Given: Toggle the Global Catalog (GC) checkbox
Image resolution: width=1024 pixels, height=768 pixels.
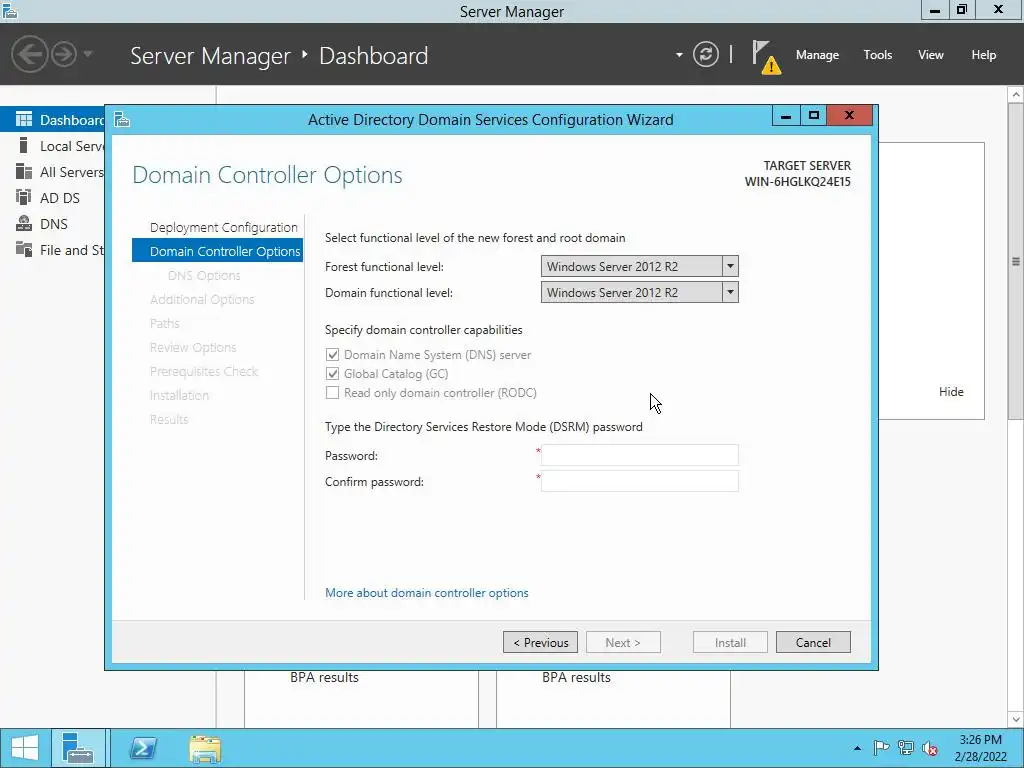Looking at the screenshot, I should point(332,374).
